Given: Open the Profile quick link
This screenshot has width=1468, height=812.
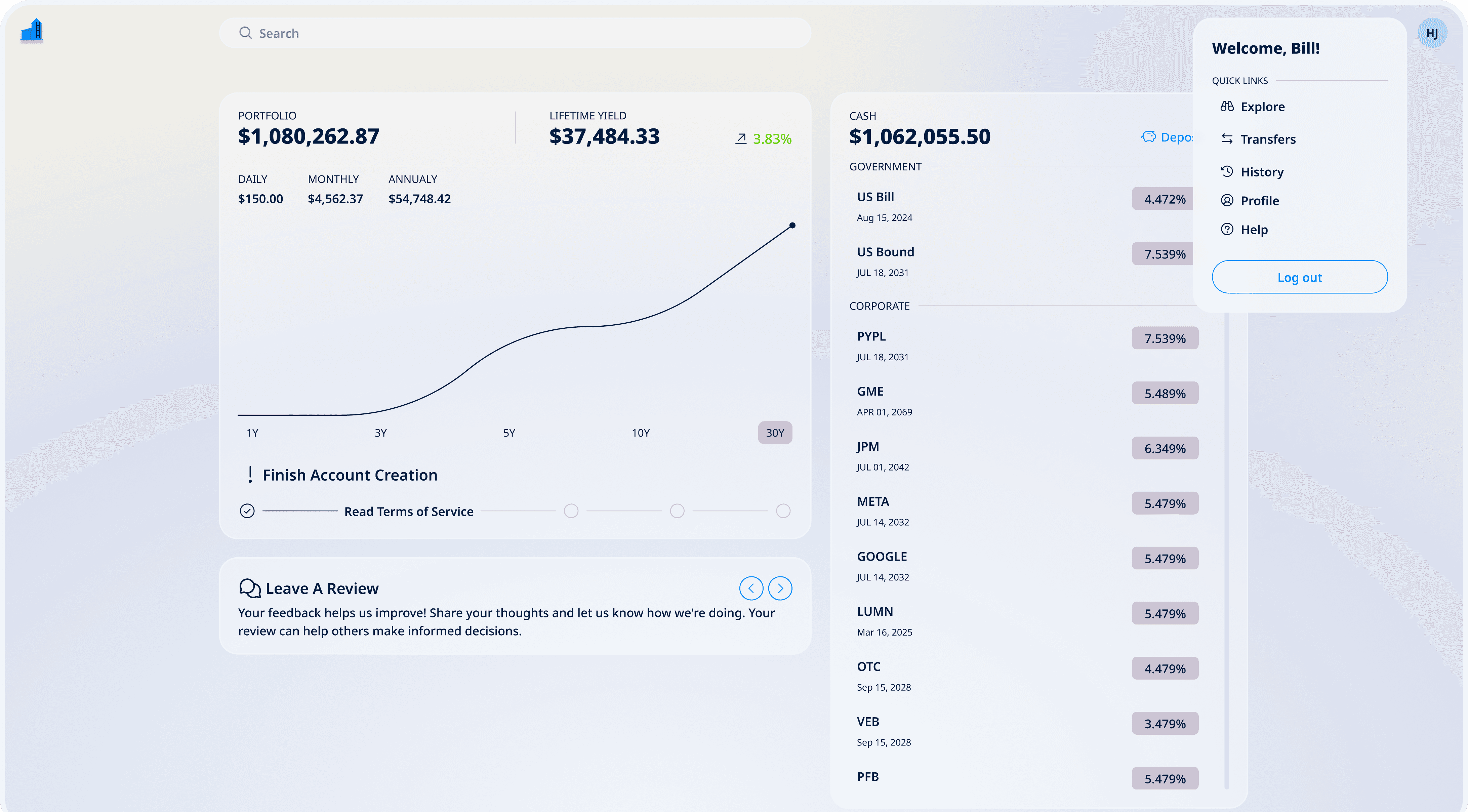Looking at the screenshot, I should pyautogui.click(x=1259, y=201).
